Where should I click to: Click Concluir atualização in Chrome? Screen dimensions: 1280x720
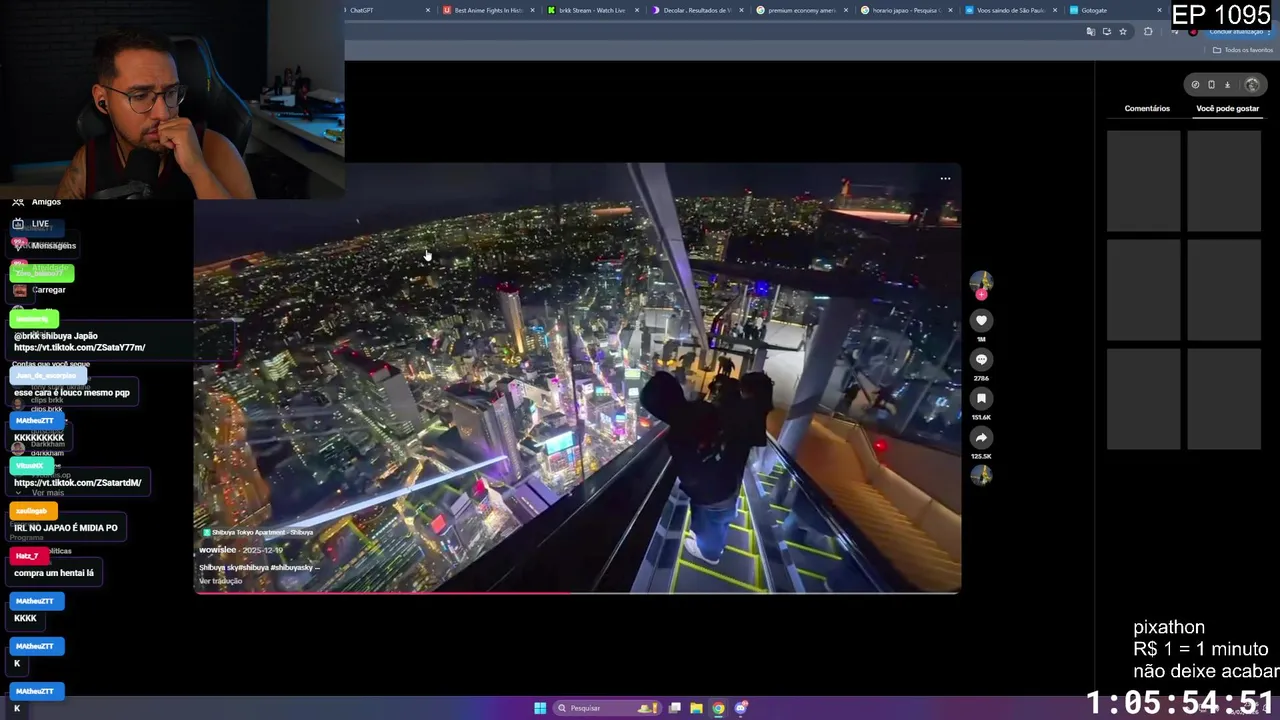(x=1237, y=32)
